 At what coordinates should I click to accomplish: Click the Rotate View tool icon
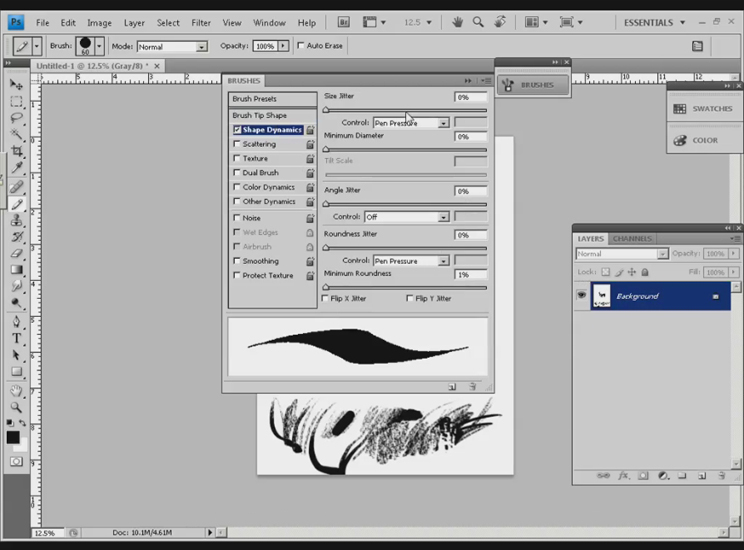click(500, 22)
